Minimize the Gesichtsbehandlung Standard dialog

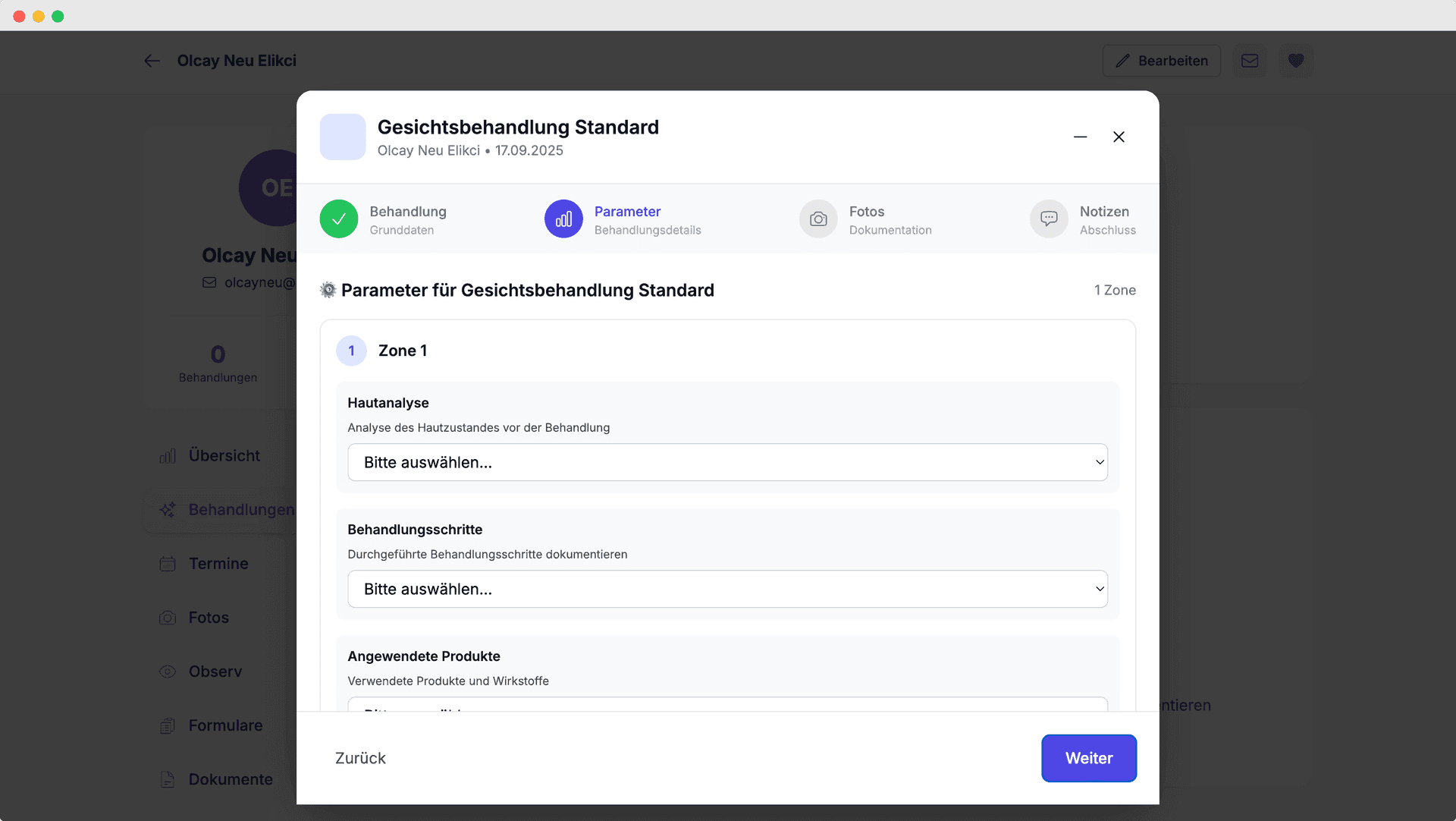[1080, 137]
